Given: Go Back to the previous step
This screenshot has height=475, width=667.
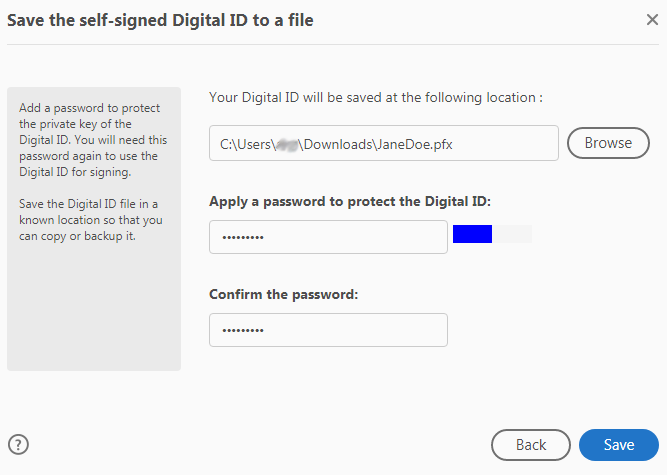Looking at the screenshot, I should tap(530, 445).
